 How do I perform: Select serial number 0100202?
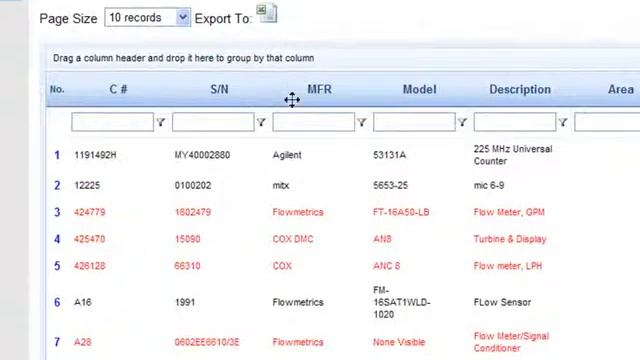(x=193, y=185)
